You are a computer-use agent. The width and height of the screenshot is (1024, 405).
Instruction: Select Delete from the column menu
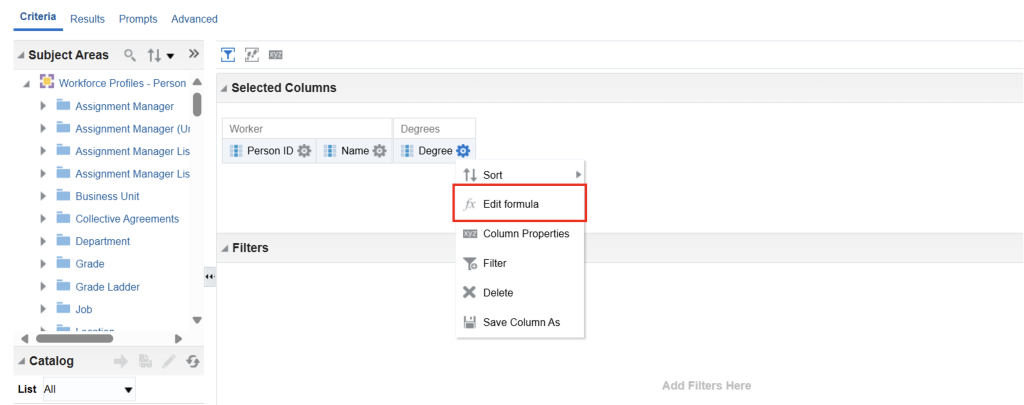click(x=497, y=293)
